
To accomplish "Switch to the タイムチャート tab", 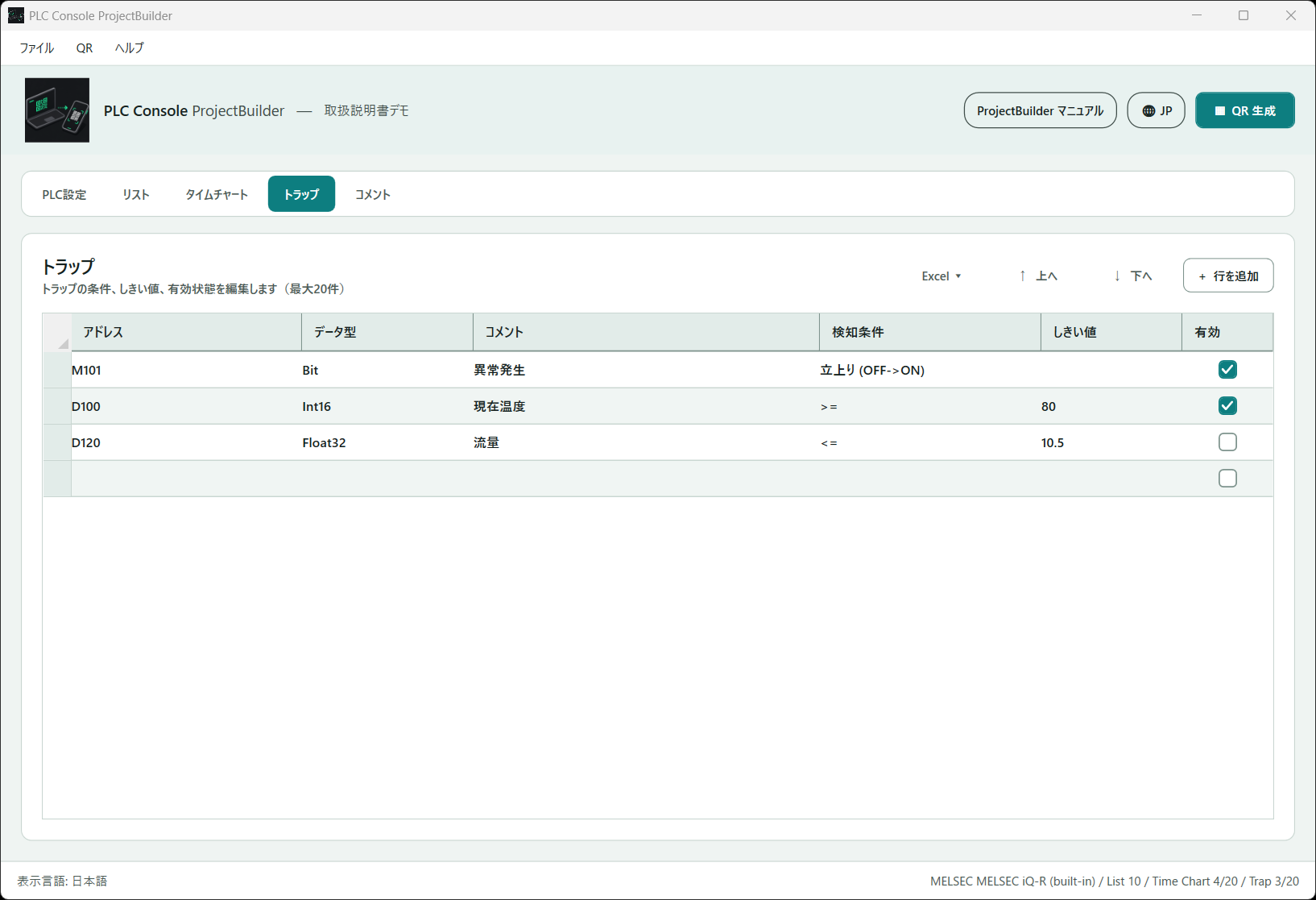I will pyautogui.click(x=217, y=194).
